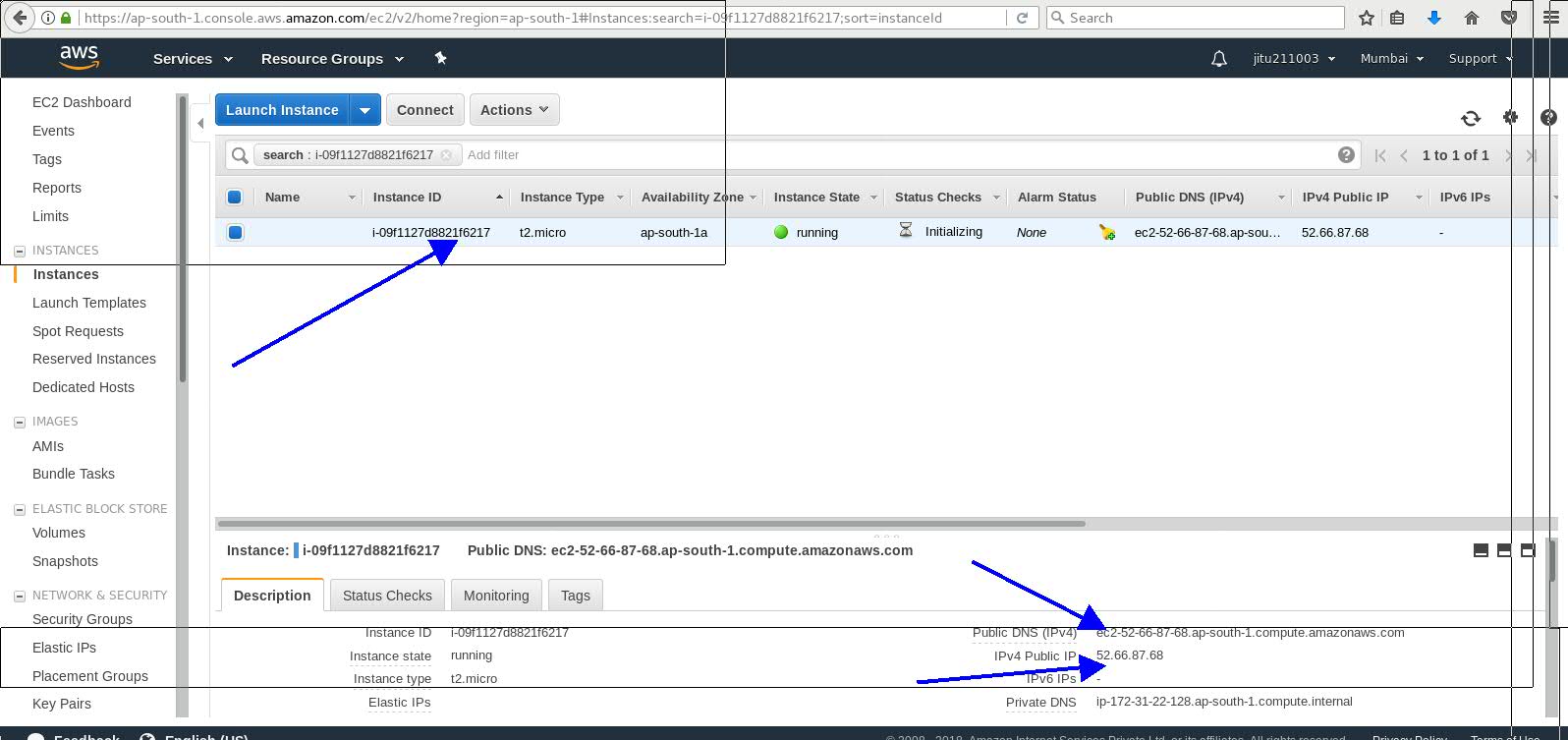Click the Launch Instance button
This screenshot has width=1568, height=740.
tap(282, 110)
